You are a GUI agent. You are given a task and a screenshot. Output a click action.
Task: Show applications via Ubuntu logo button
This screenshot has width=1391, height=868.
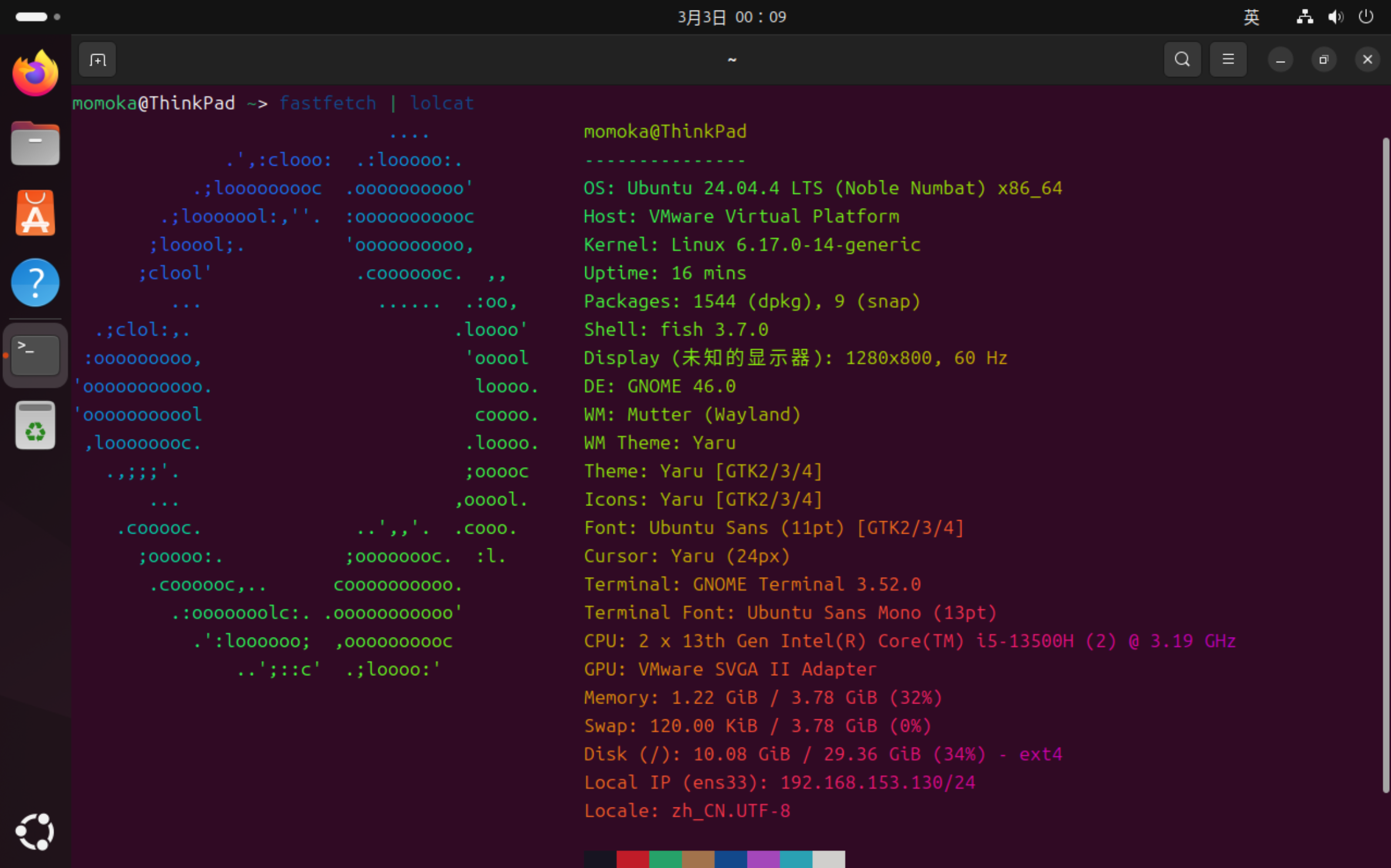coord(35,832)
